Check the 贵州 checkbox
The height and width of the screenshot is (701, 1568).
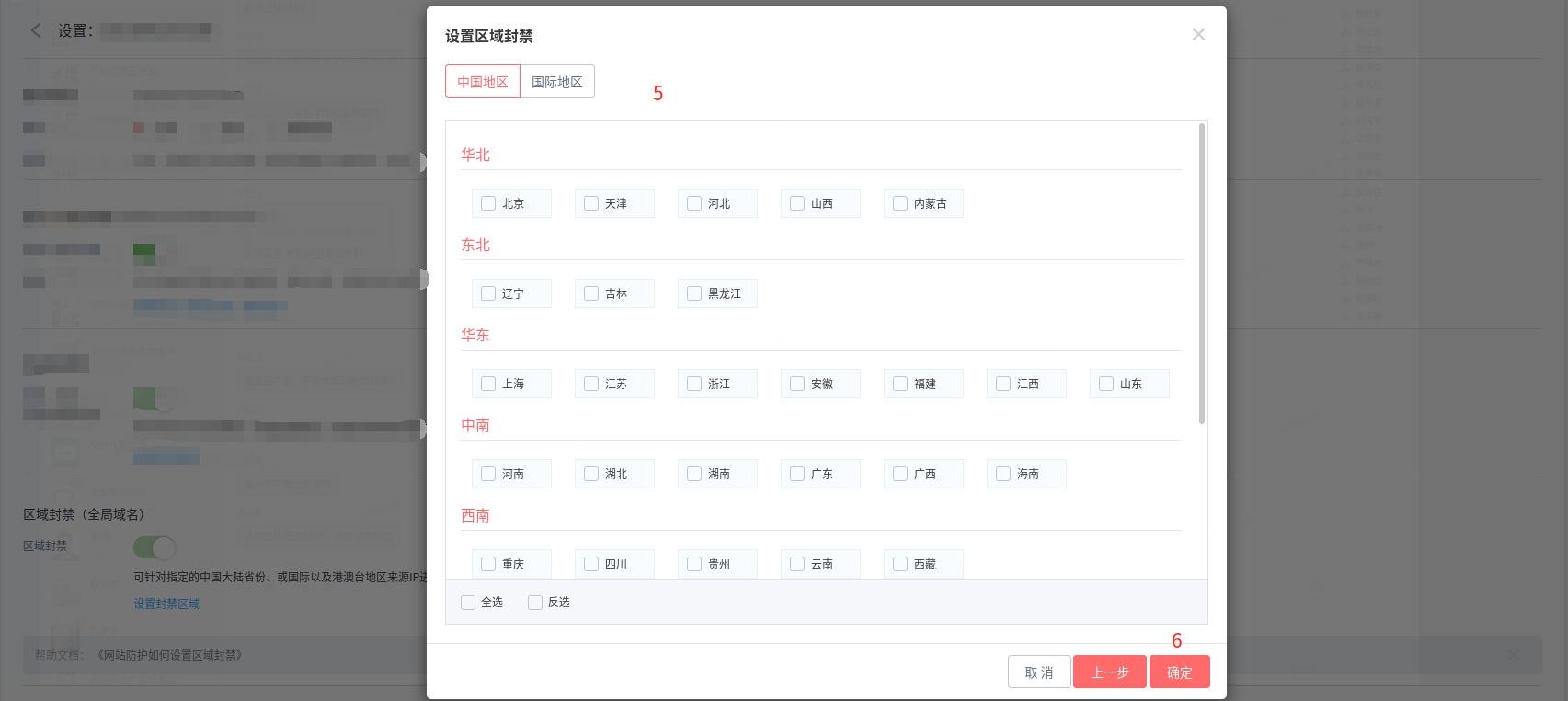pyautogui.click(x=694, y=564)
